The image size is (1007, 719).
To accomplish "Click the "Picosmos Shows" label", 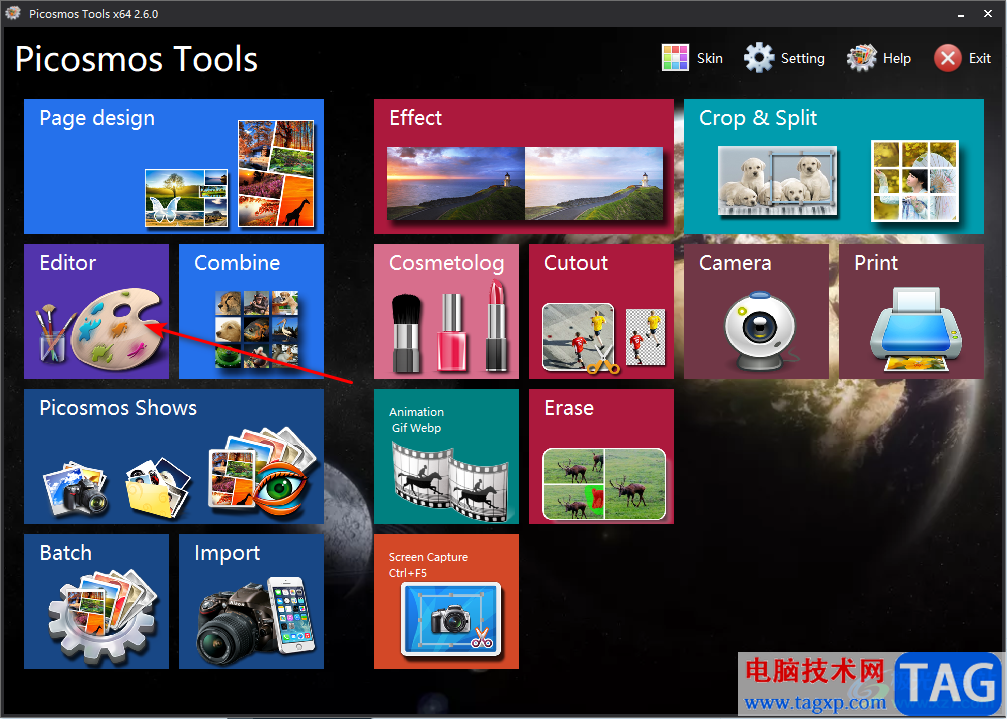I will (x=118, y=408).
